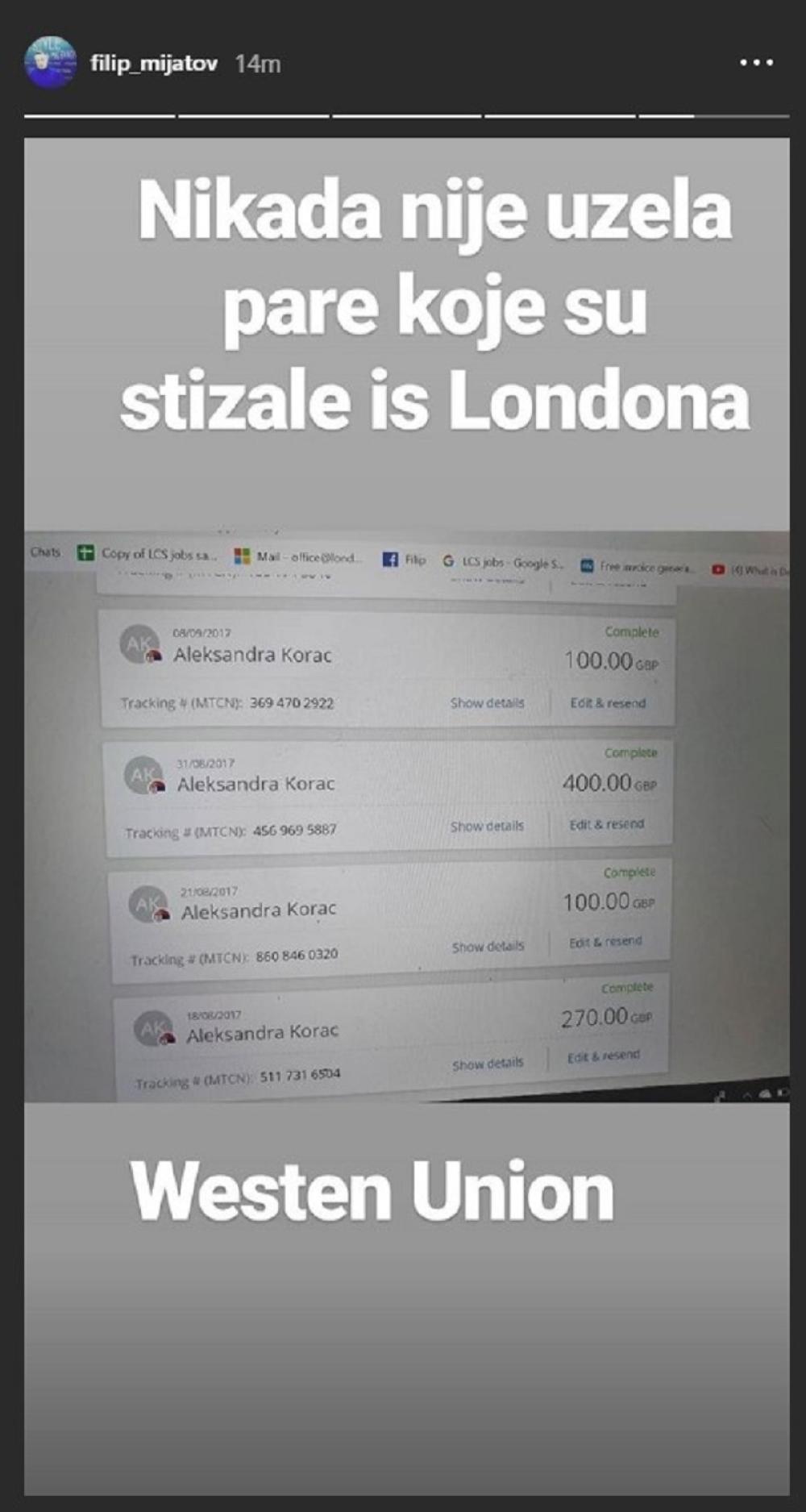Open the Chats tab
The width and height of the screenshot is (806, 1512).
tap(45, 552)
